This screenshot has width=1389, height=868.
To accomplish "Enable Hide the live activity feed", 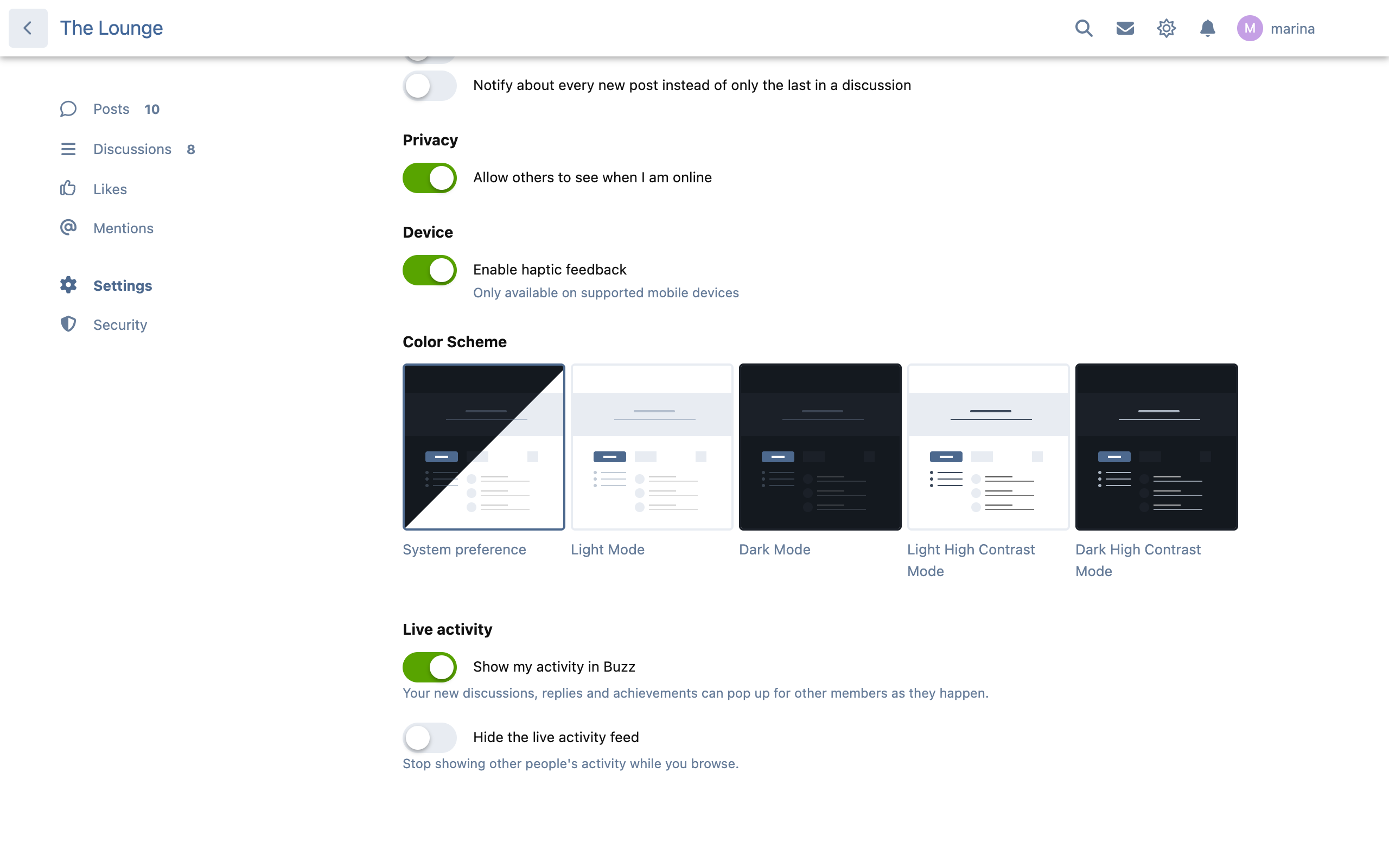I will [429, 738].
